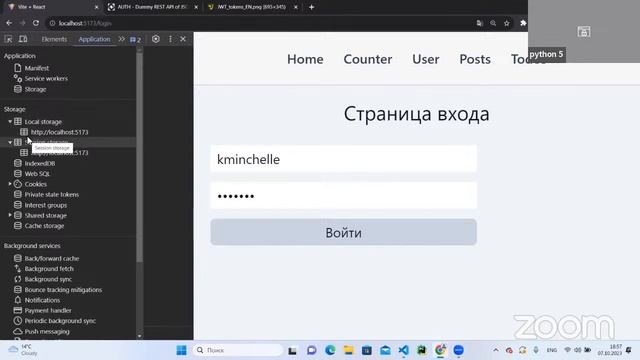Expand the Shared storage tree
This screenshot has height=360, width=640.
coord(10,215)
